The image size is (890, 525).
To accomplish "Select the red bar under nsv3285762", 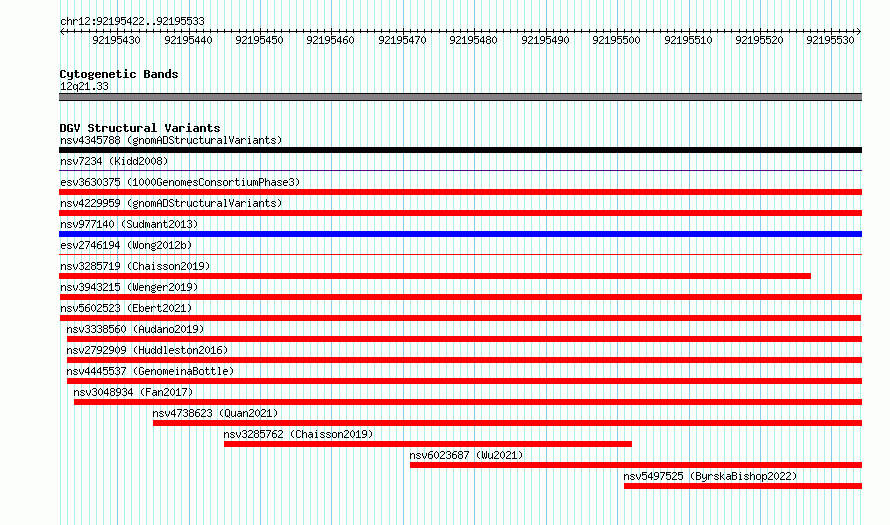I will [427, 444].
